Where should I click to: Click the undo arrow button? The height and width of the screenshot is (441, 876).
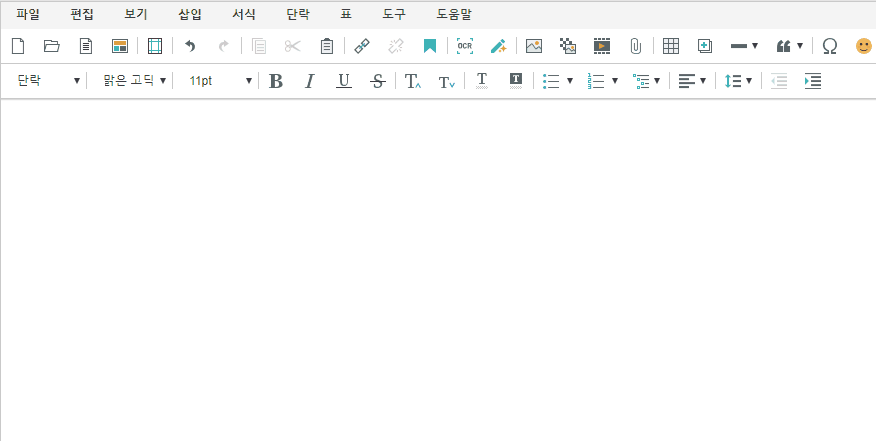point(190,46)
